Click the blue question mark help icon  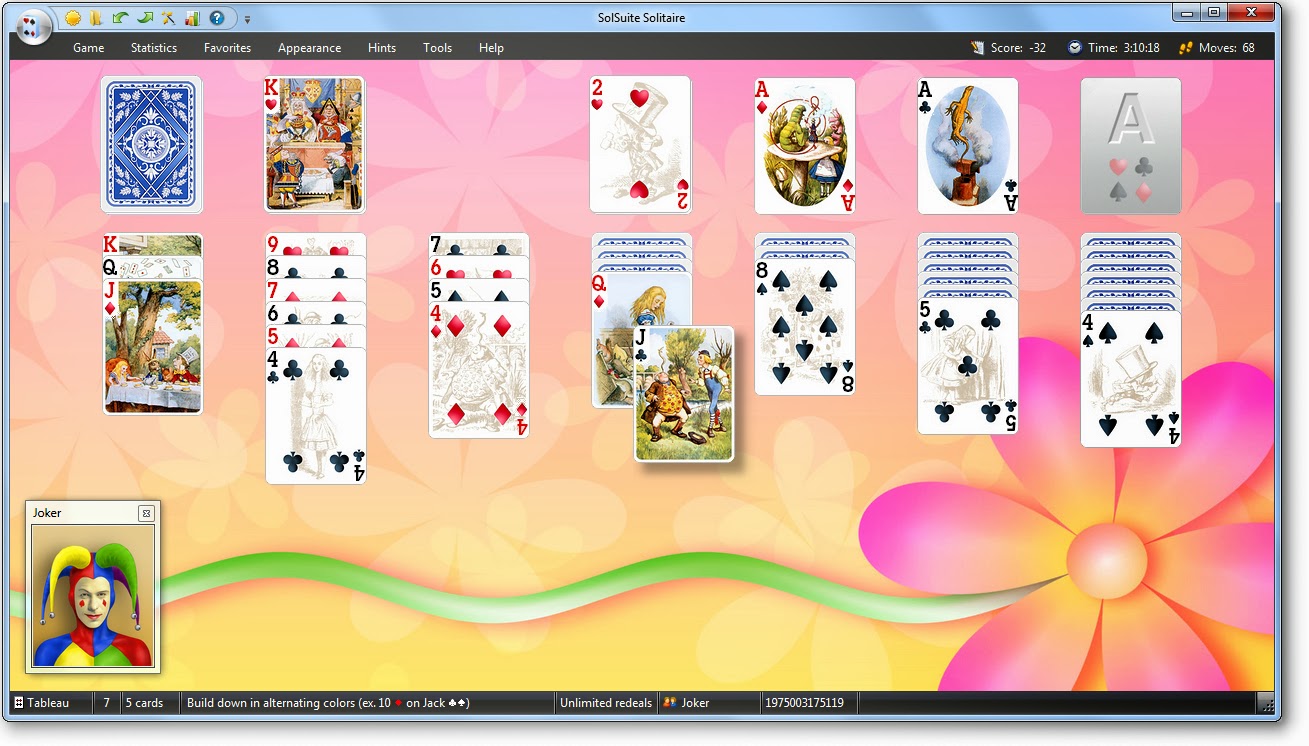[x=216, y=18]
